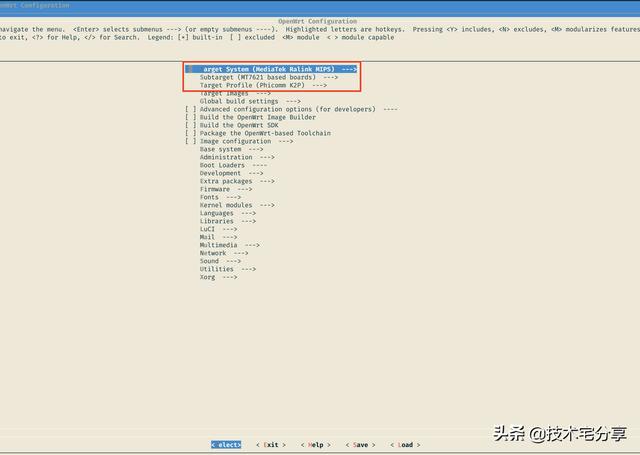The width and height of the screenshot is (640, 455).
Task: Open Sound submenu
Action: coord(220,261)
